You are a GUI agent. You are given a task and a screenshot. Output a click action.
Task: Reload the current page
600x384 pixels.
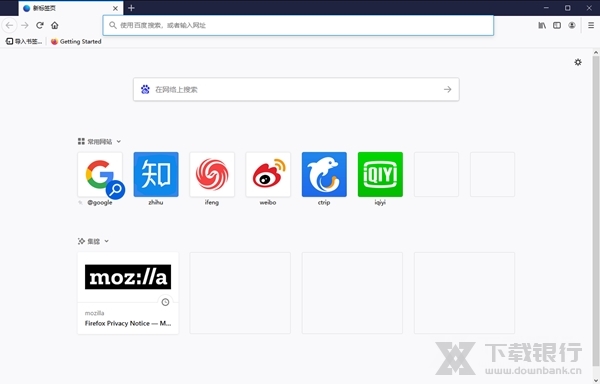40,25
